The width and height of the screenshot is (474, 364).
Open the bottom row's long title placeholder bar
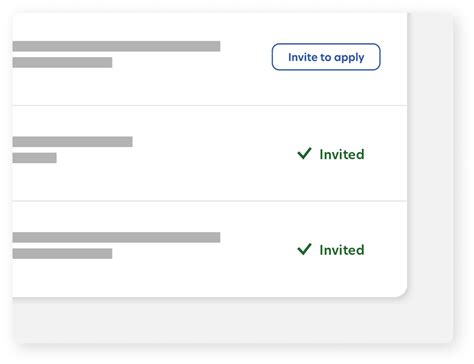(x=116, y=237)
